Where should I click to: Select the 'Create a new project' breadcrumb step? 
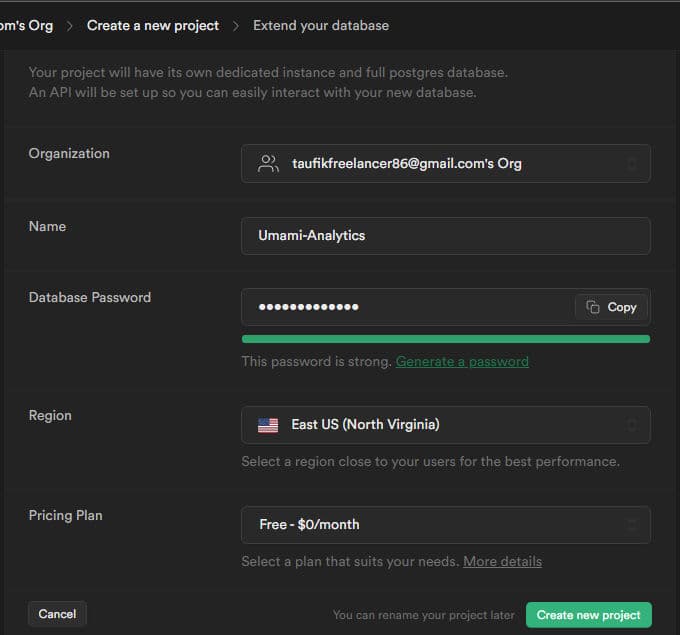[152, 25]
